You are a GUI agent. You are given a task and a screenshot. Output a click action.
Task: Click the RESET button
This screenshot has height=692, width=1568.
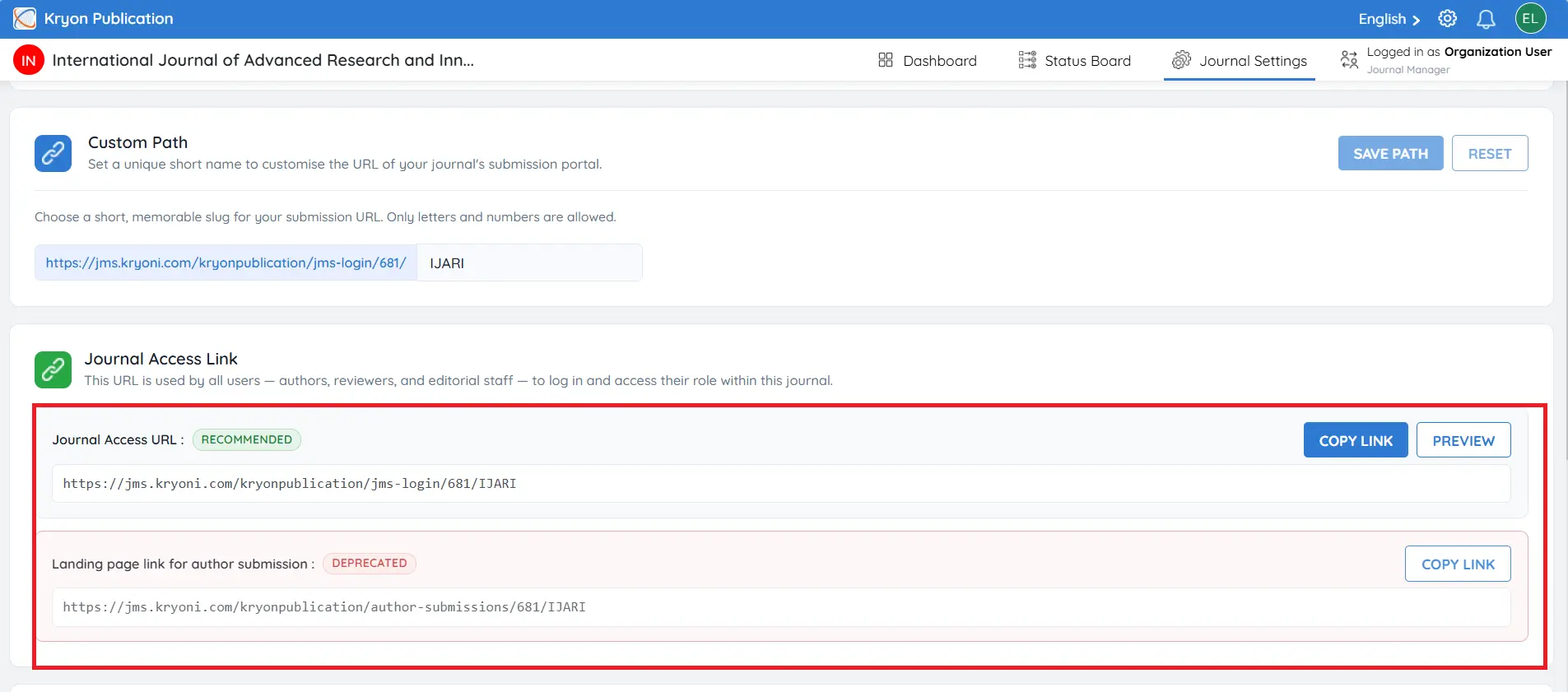click(1490, 153)
